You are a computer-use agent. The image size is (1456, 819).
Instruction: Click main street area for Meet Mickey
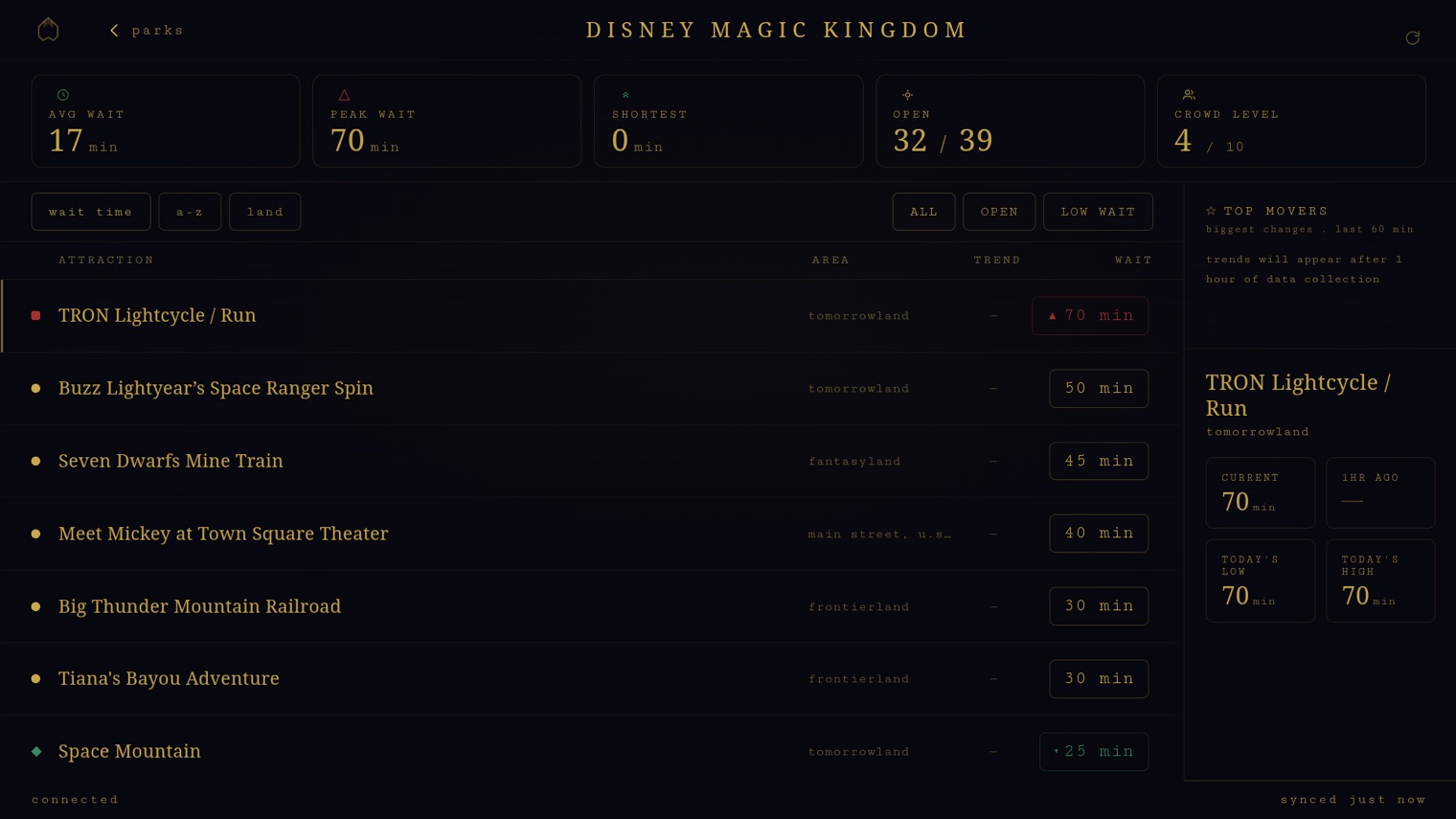[879, 534]
